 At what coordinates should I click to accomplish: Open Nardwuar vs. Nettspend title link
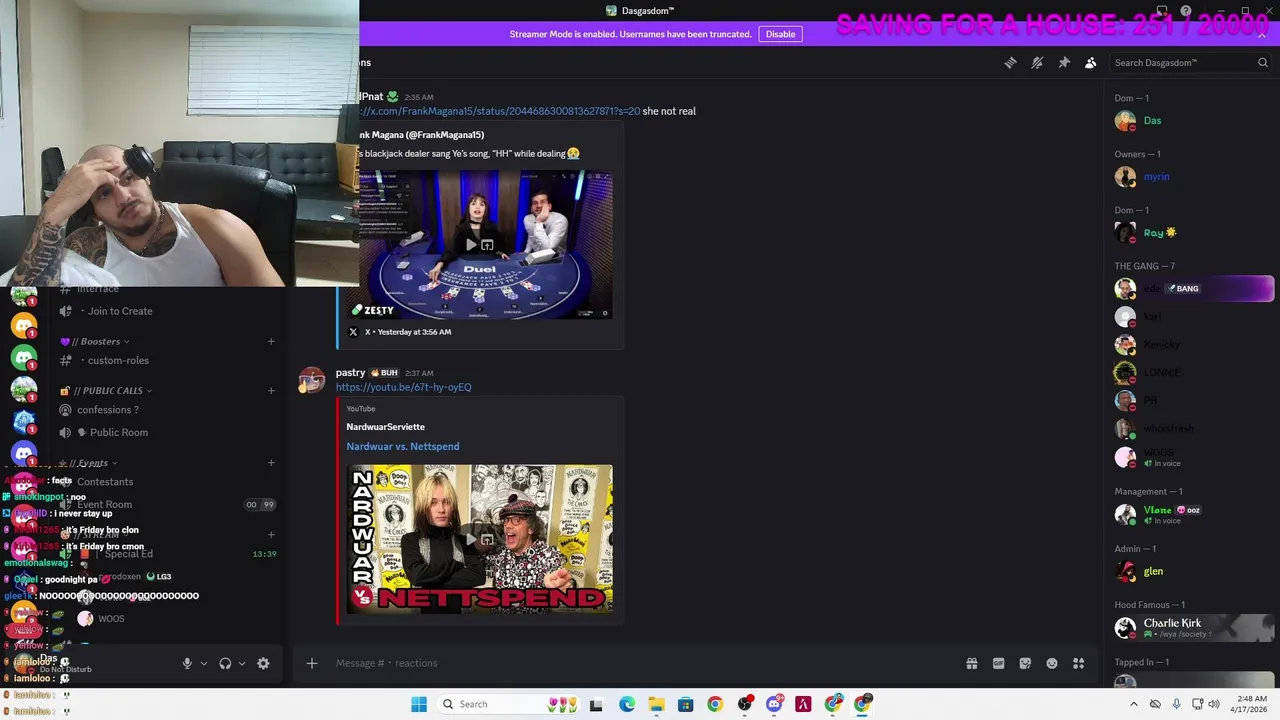tap(403, 446)
